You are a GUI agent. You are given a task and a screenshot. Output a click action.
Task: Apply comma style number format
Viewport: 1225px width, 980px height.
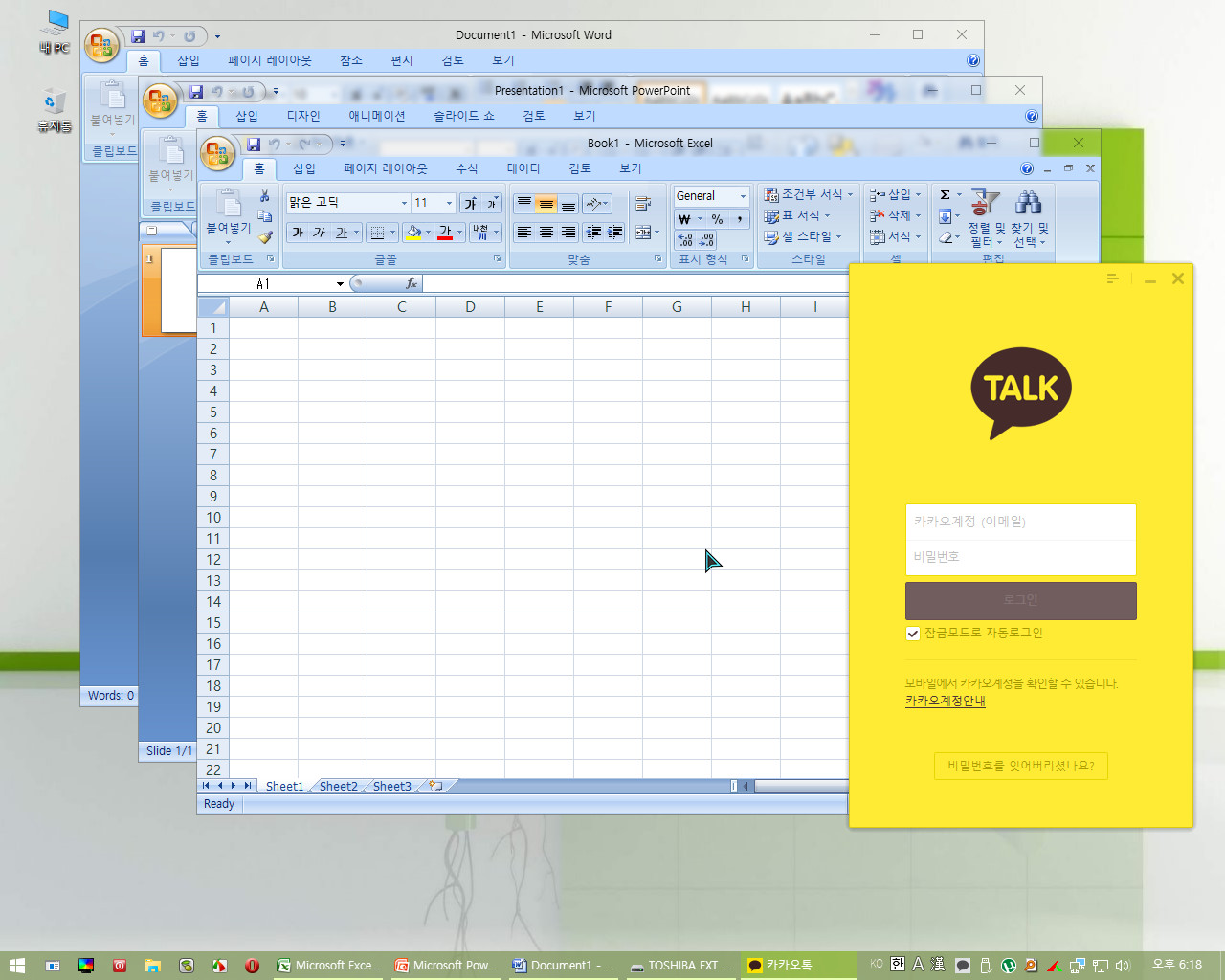pyautogui.click(x=739, y=219)
